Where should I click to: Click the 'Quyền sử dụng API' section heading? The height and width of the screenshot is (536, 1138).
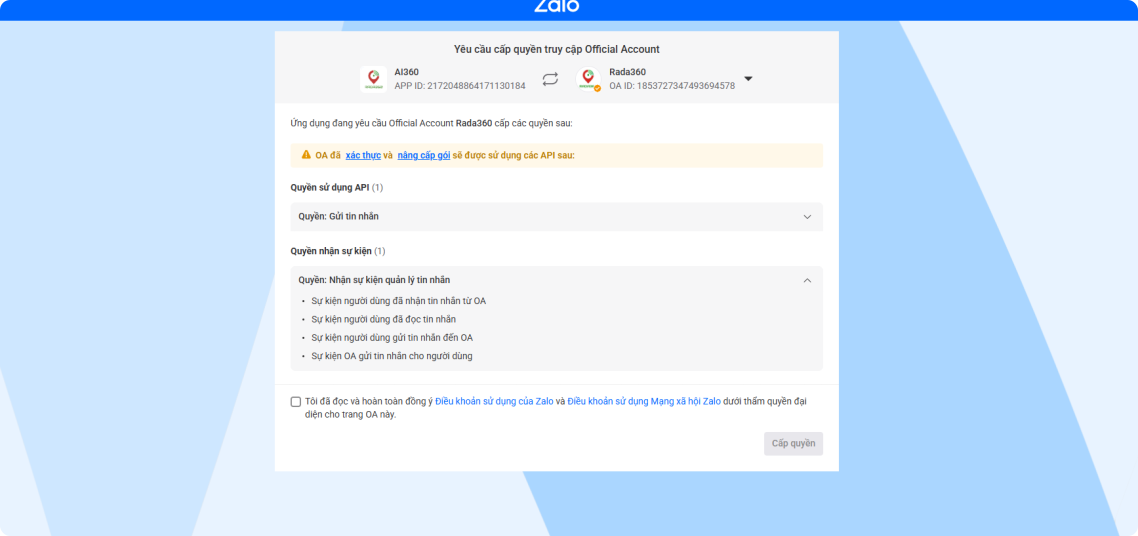(330, 187)
